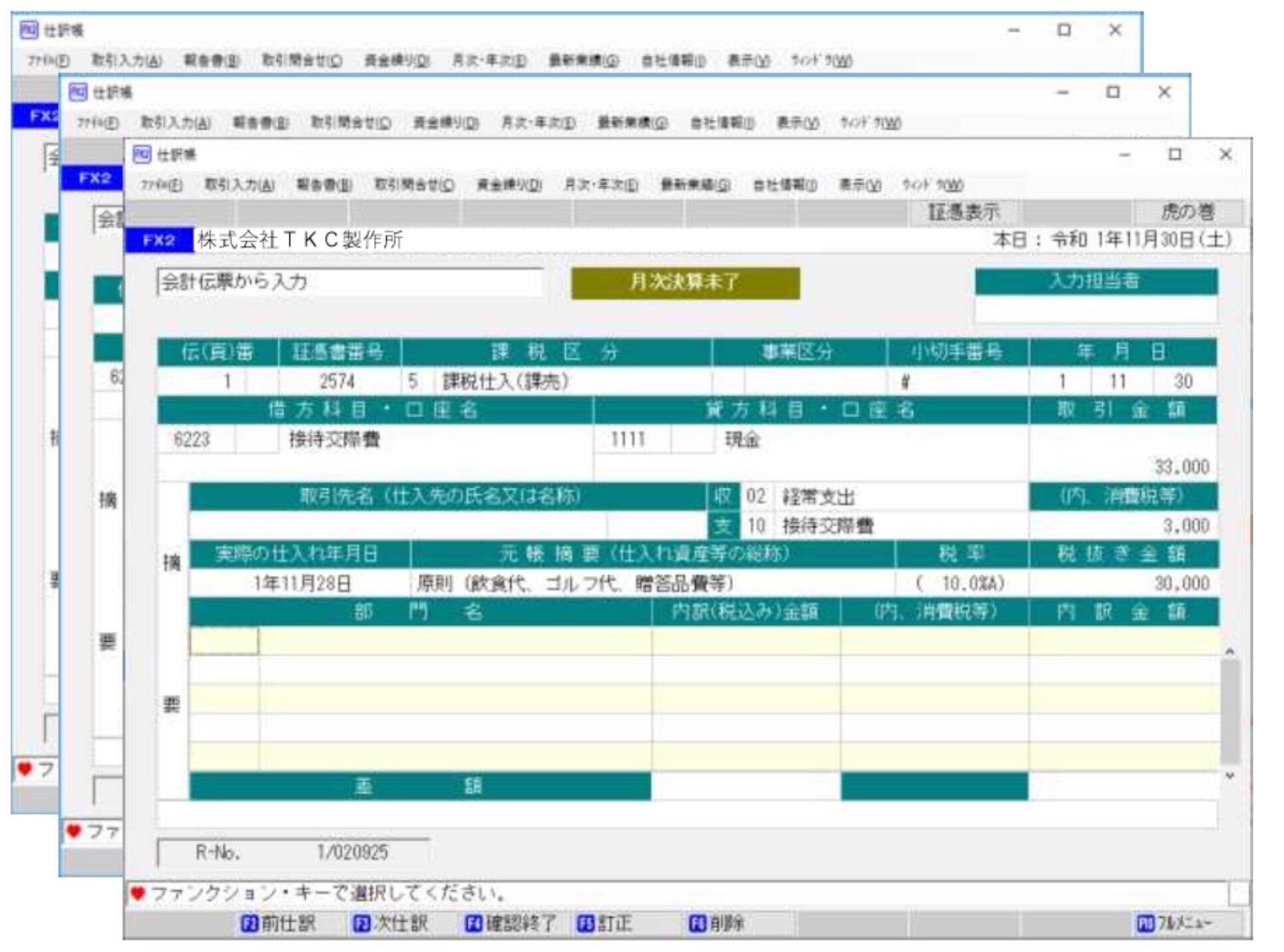The height and width of the screenshot is (952, 1284).
Task: Select the 証憑書番号 value 2574
Action: pos(337,381)
